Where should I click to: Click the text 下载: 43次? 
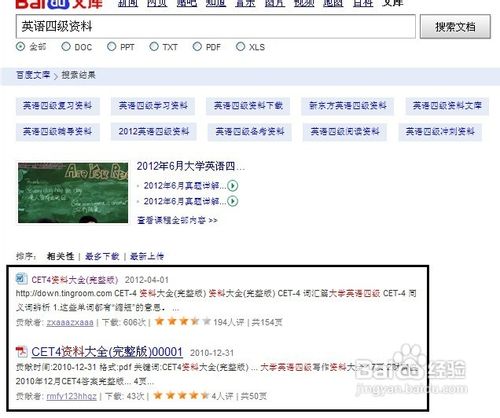(124, 396)
